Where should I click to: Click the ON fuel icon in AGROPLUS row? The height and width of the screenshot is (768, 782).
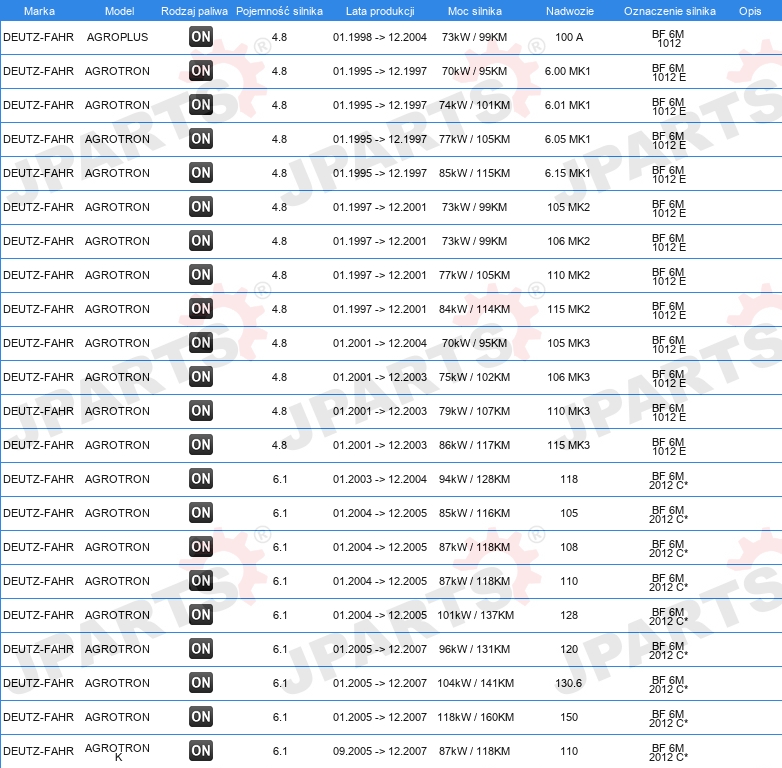(201, 37)
